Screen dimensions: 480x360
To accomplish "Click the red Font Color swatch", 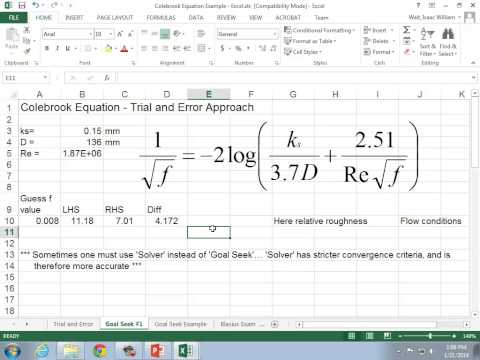I will pyautogui.click(x=124, y=49).
